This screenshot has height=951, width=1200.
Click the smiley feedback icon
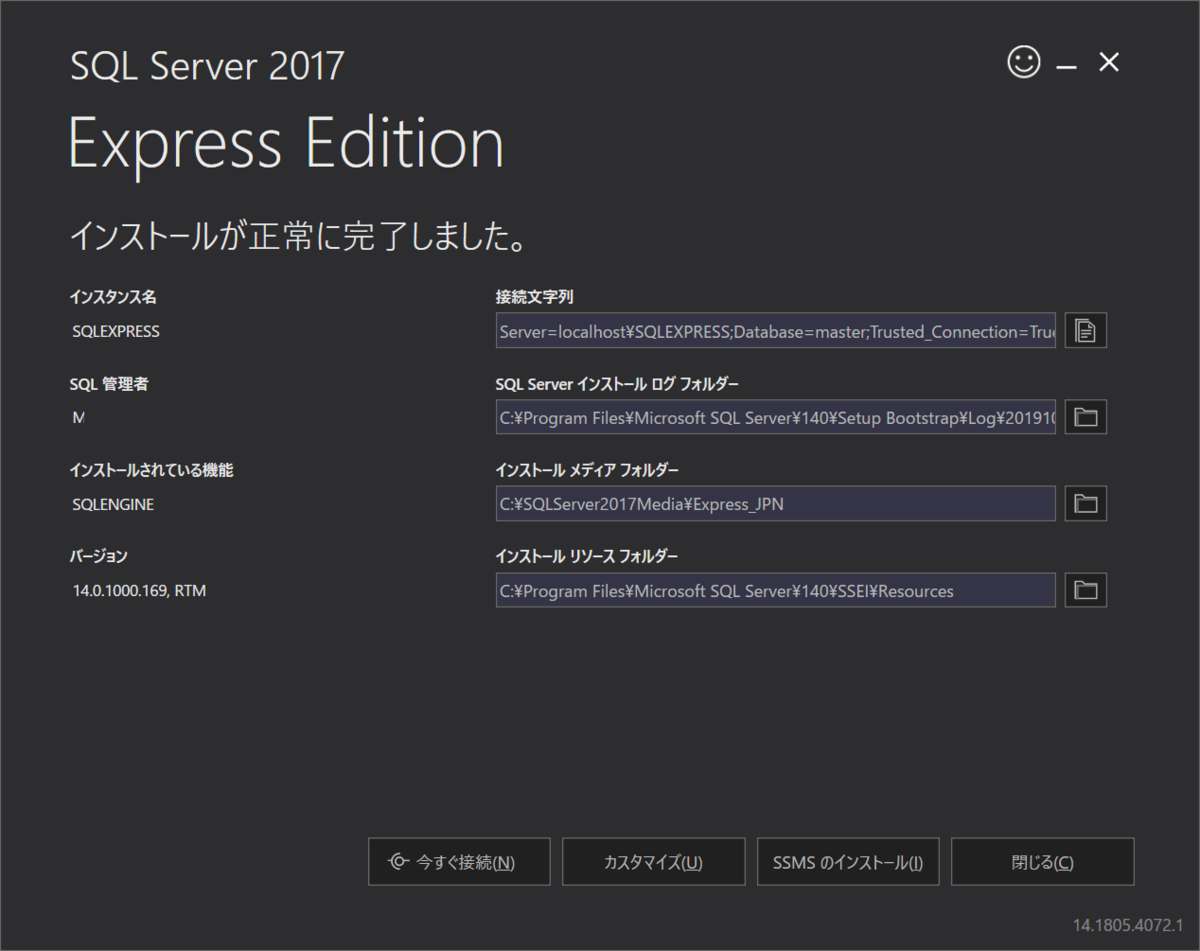pyautogui.click(x=1023, y=63)
